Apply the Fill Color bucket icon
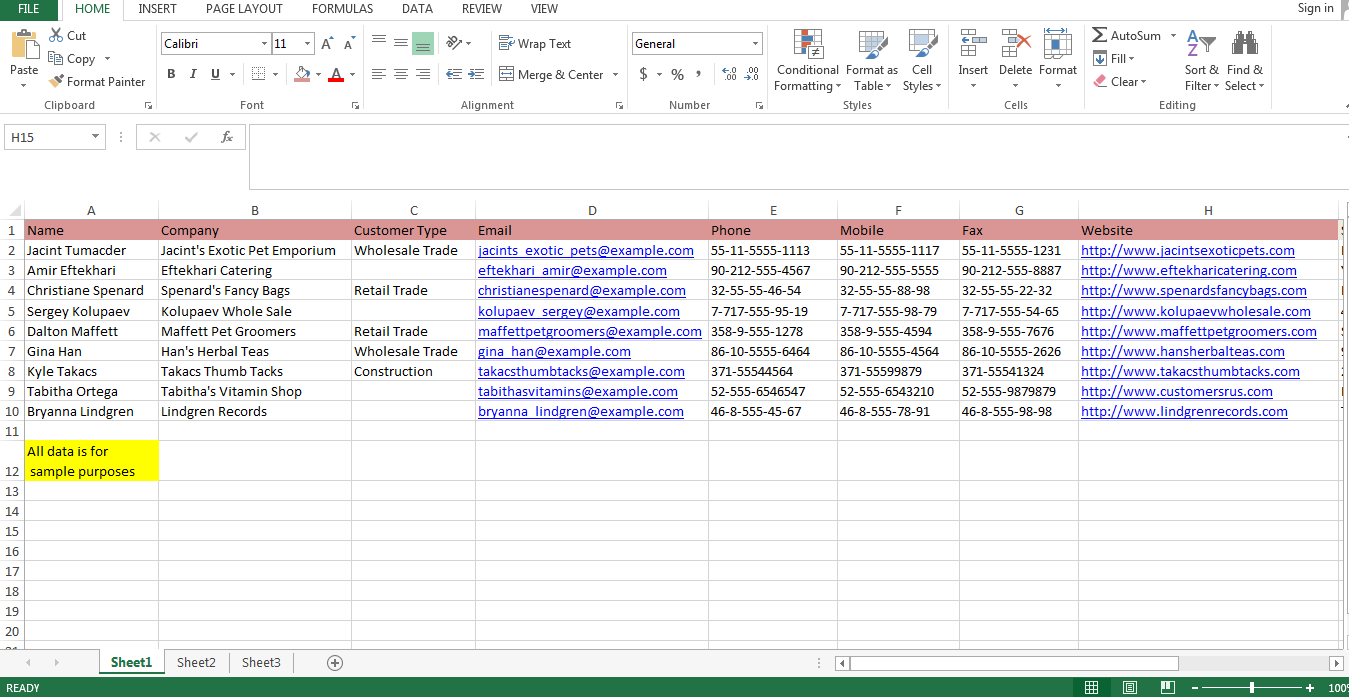 click(x=303, y=74)
